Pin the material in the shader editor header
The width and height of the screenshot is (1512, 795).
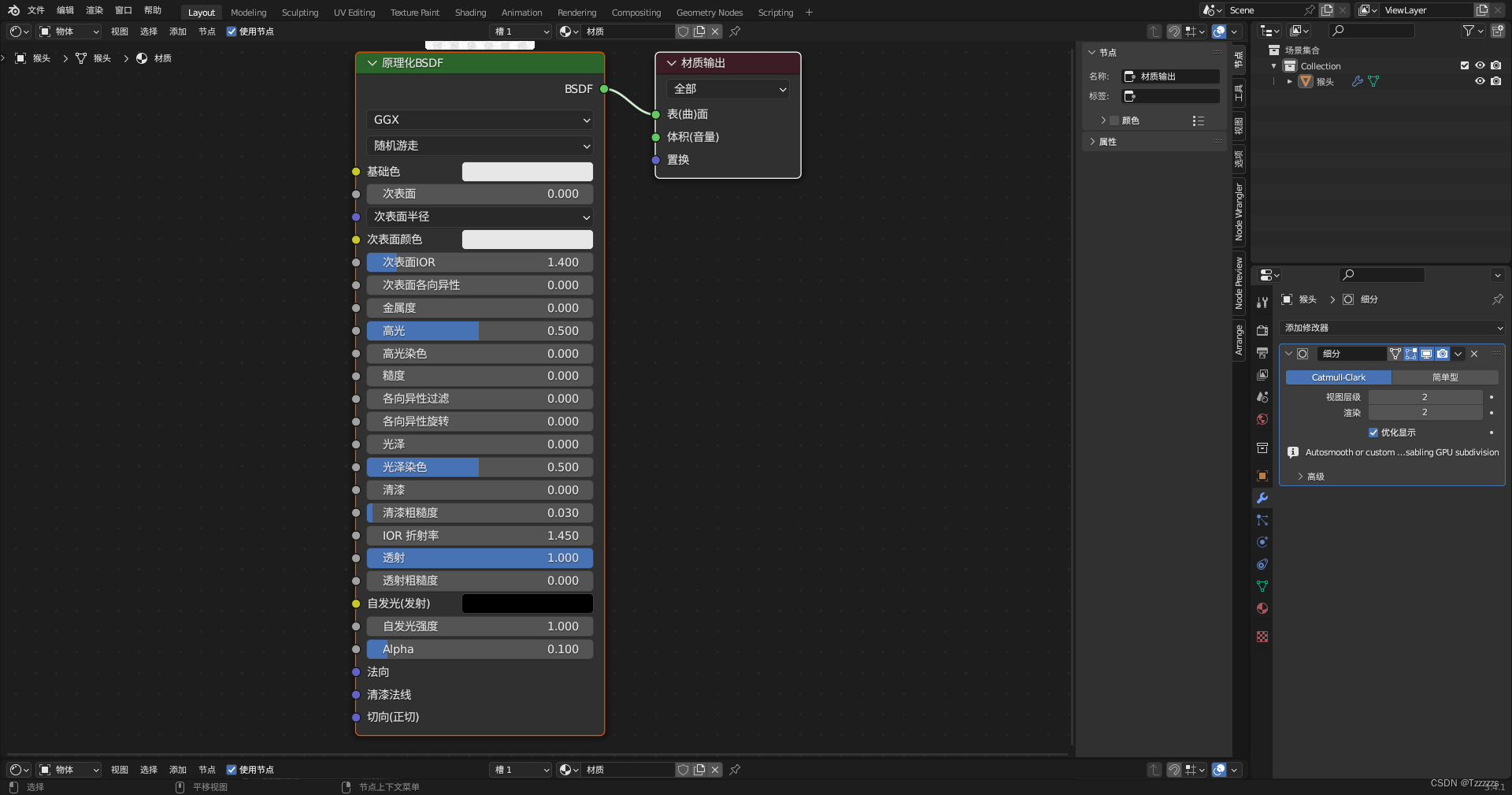coord(736,32)
